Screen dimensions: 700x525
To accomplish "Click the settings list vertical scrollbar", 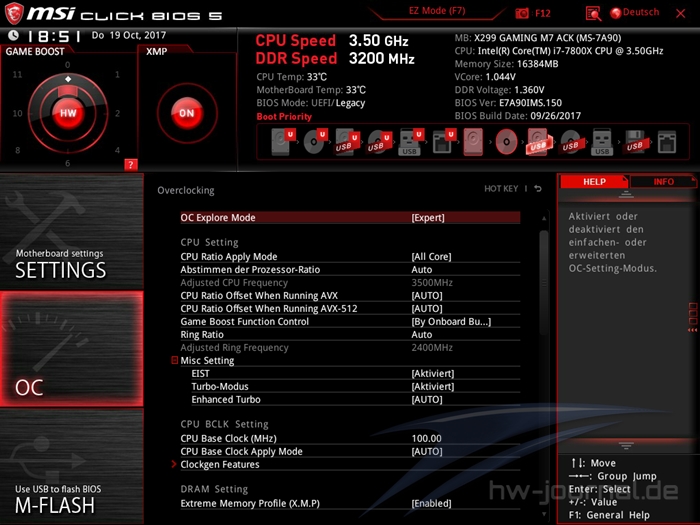I will [544, 283].
